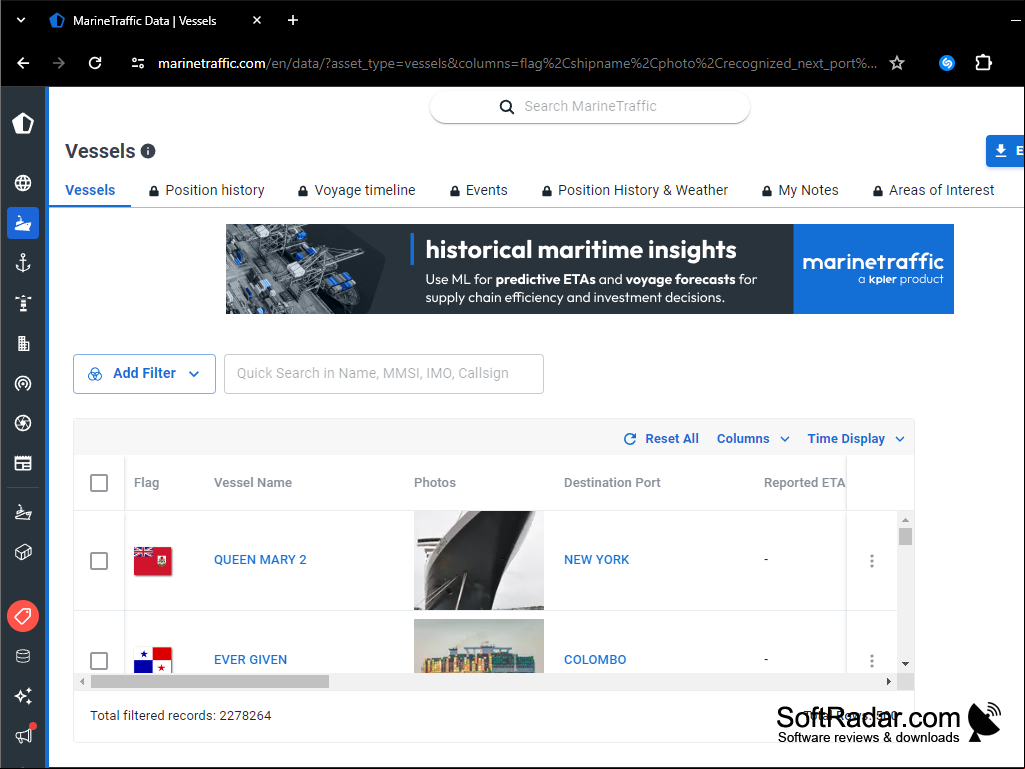Focus the Quick Search name/MMSI field

pyautogui.click(x=384, y=374)
